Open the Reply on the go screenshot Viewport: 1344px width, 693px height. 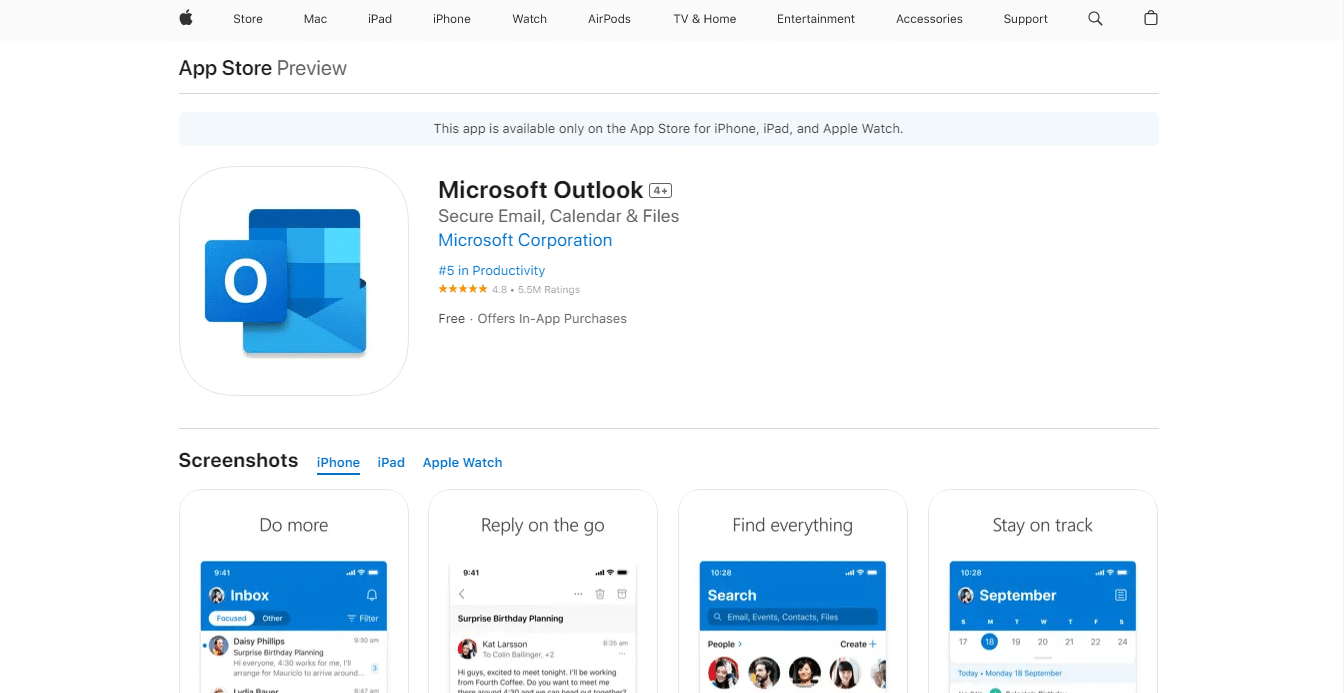click(x=543, y=591)
